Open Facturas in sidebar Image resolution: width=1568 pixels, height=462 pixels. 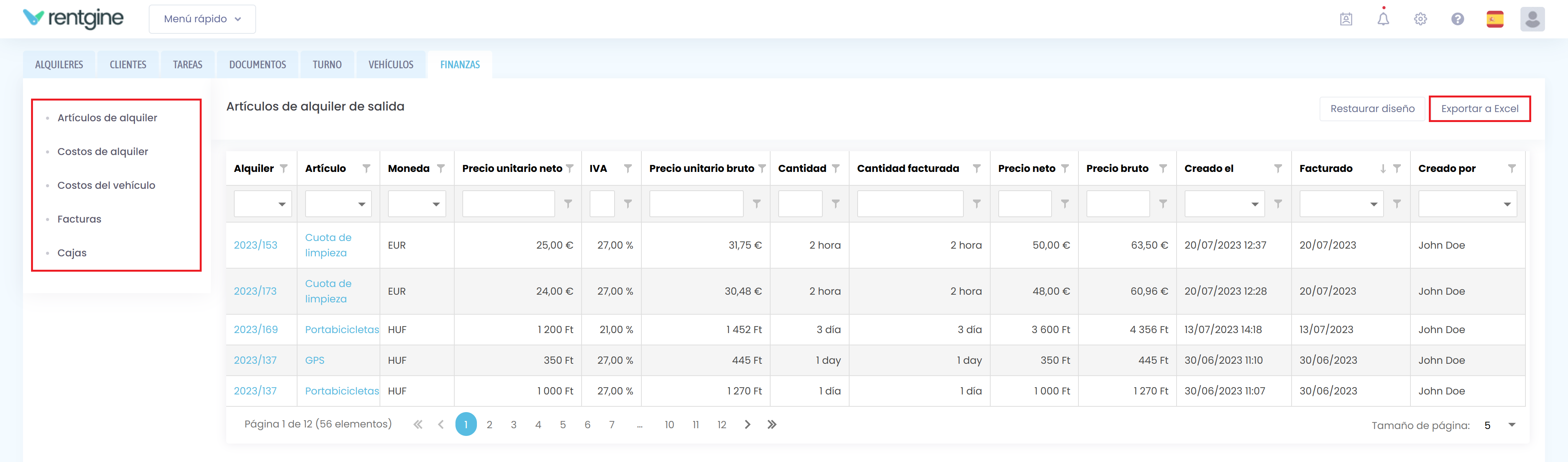[79, 219]
